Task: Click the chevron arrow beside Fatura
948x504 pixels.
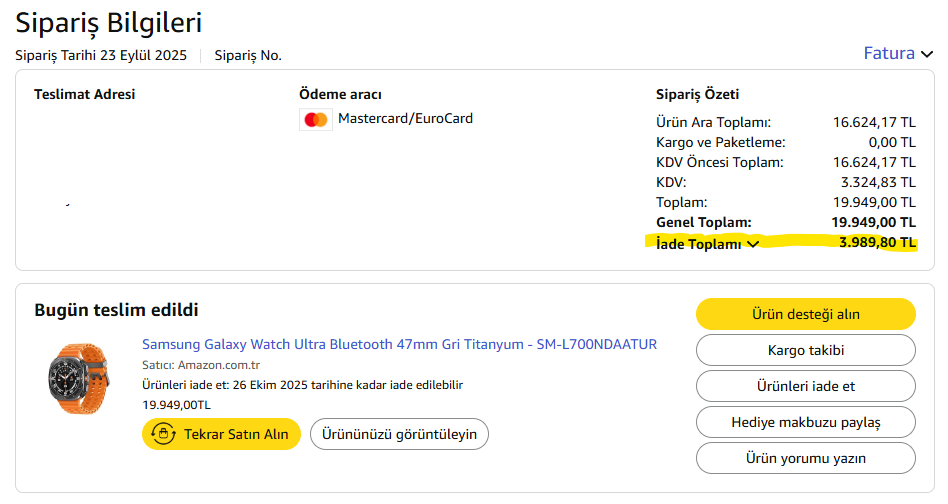Action: tap(927, 54)
